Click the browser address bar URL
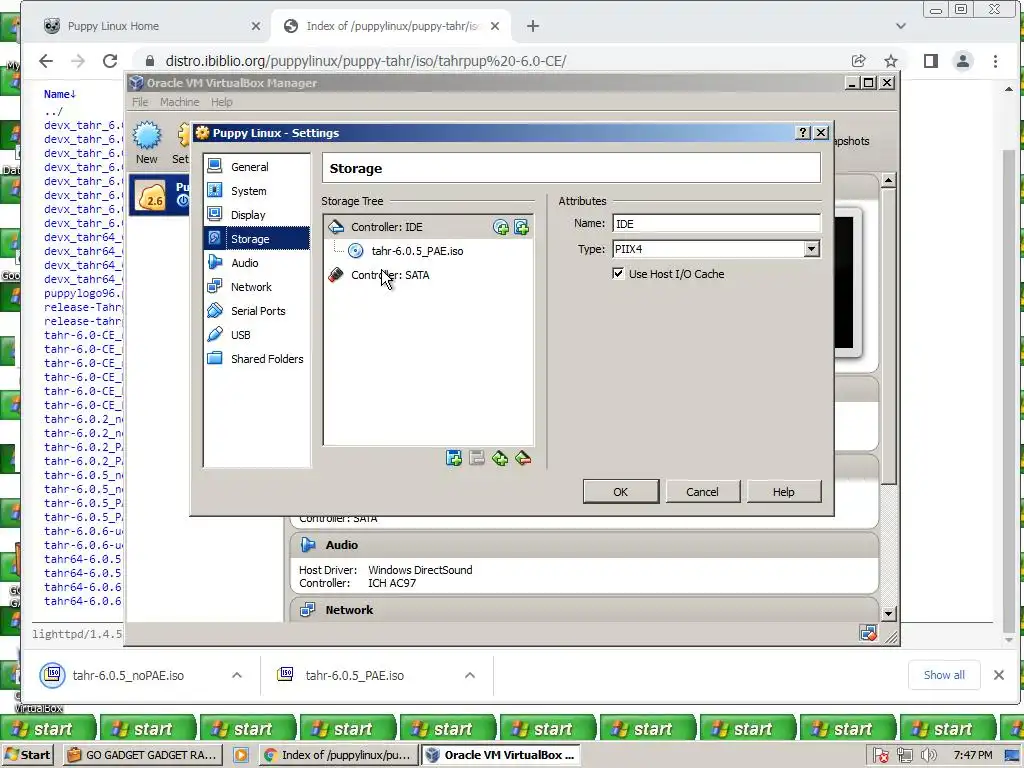1024x768 pixels. [x=366, y=61]
